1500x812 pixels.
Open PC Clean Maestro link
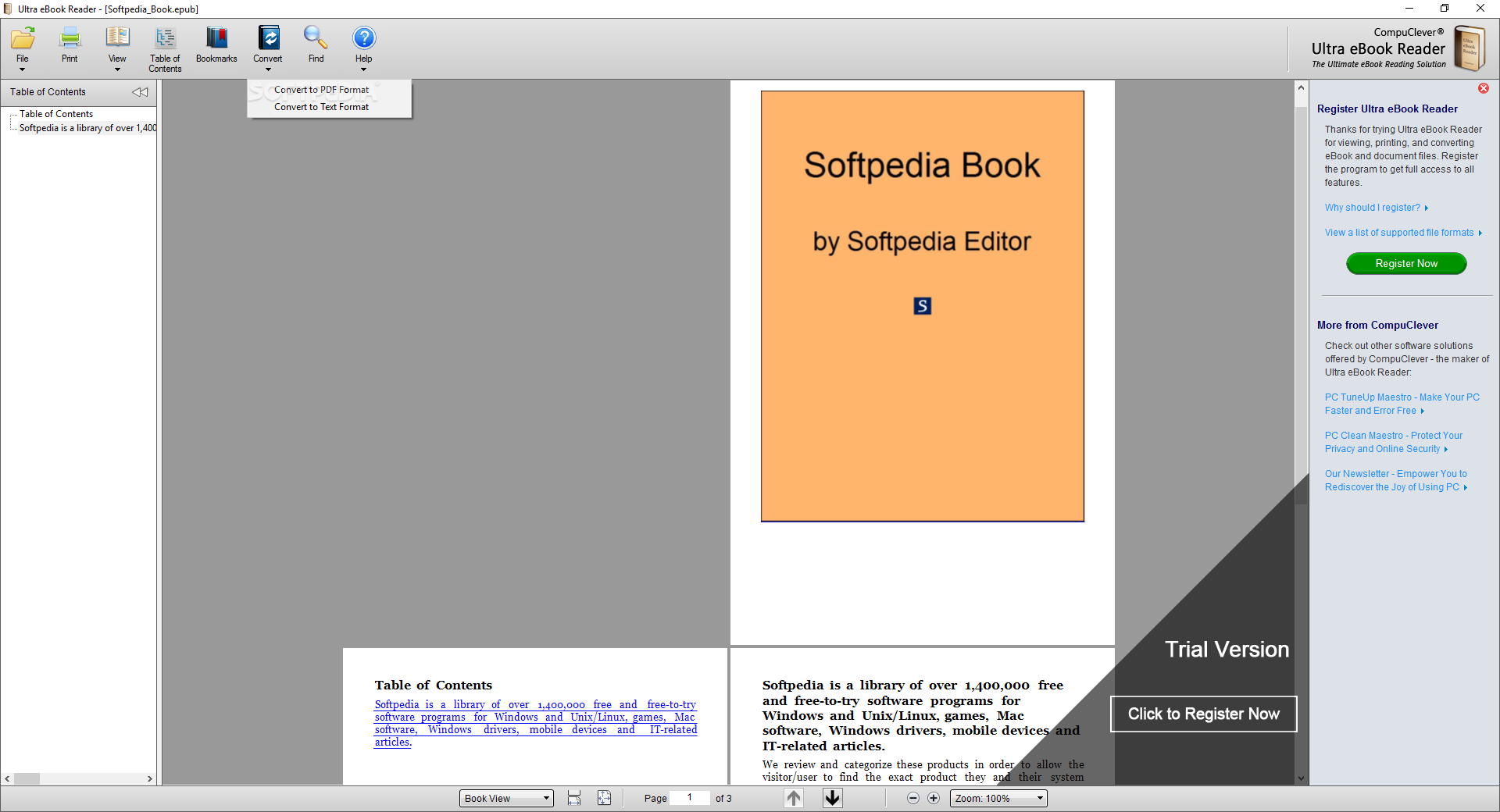(x=1394, y=442)
